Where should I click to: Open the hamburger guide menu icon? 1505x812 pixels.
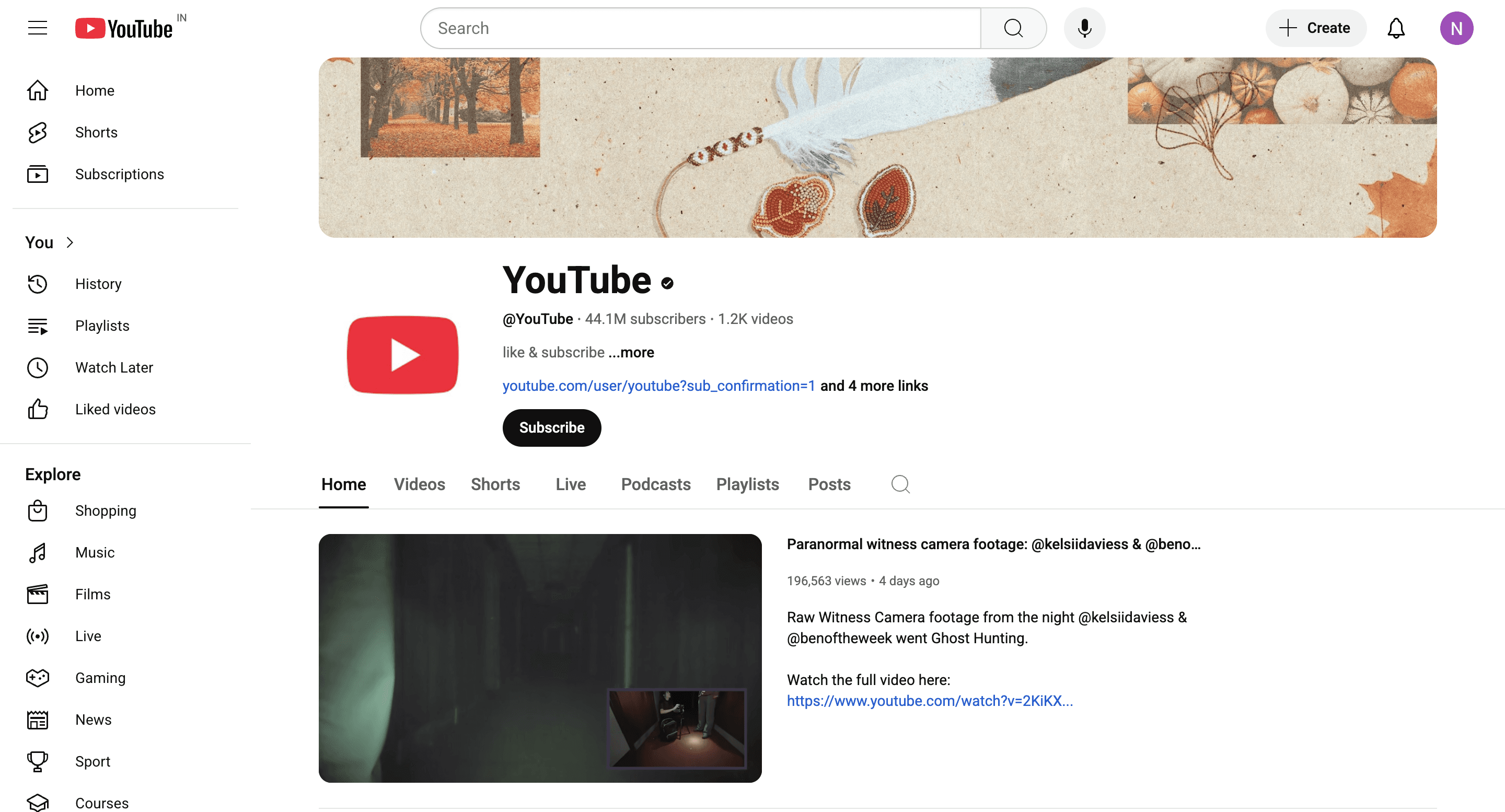click(x=38, y=28)
